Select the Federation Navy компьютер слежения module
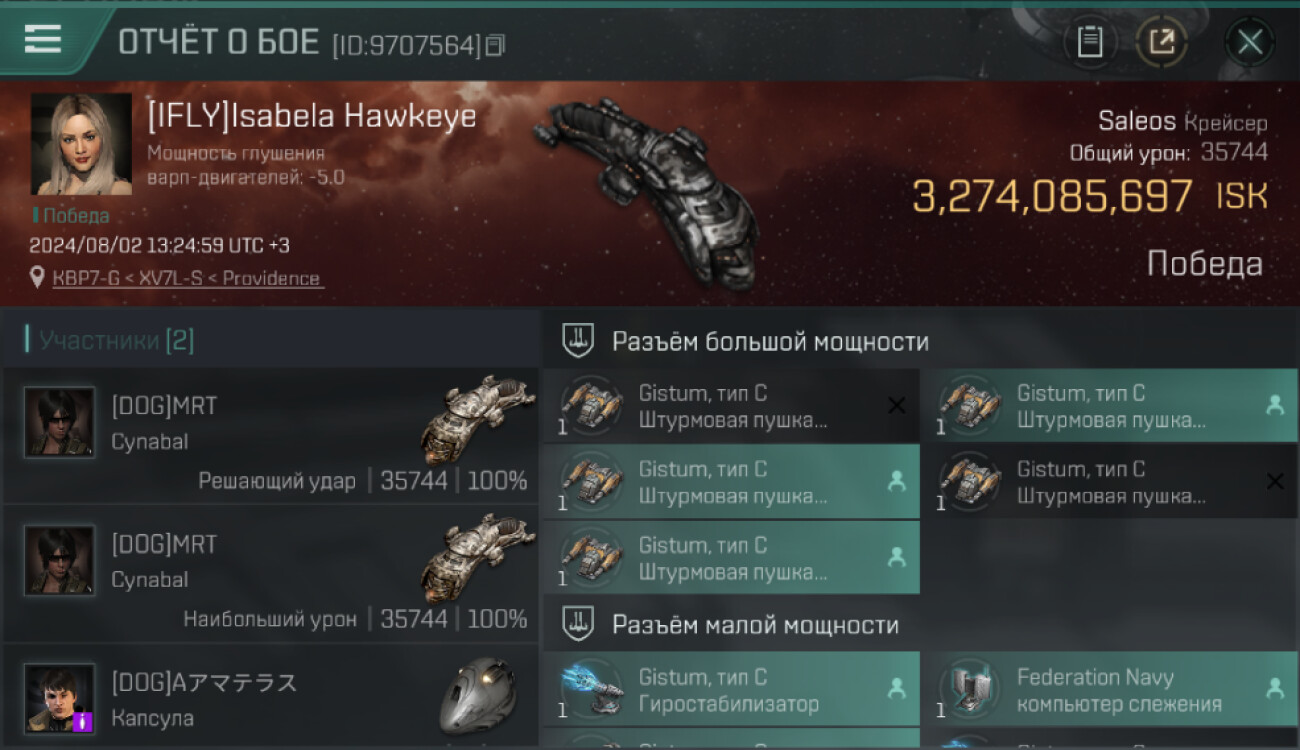 [1110, 689]
